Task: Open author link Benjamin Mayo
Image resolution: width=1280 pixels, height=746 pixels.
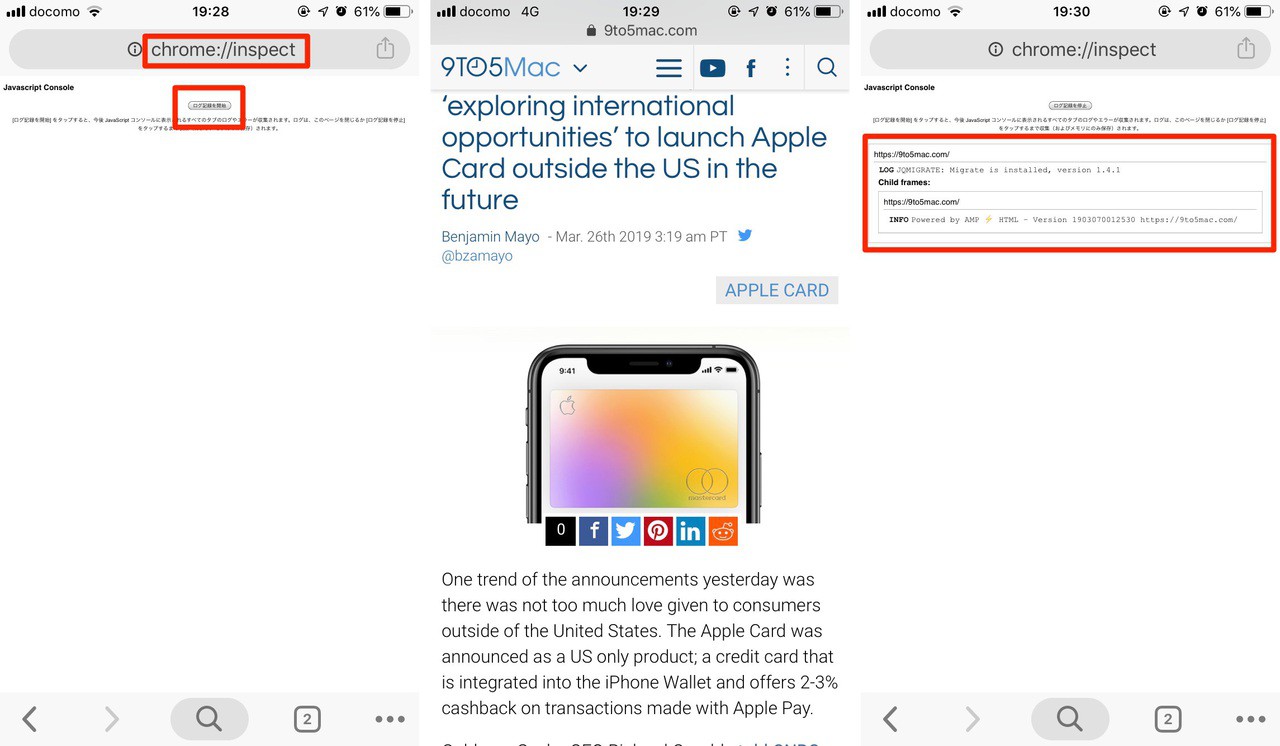Action: [490, 237]
